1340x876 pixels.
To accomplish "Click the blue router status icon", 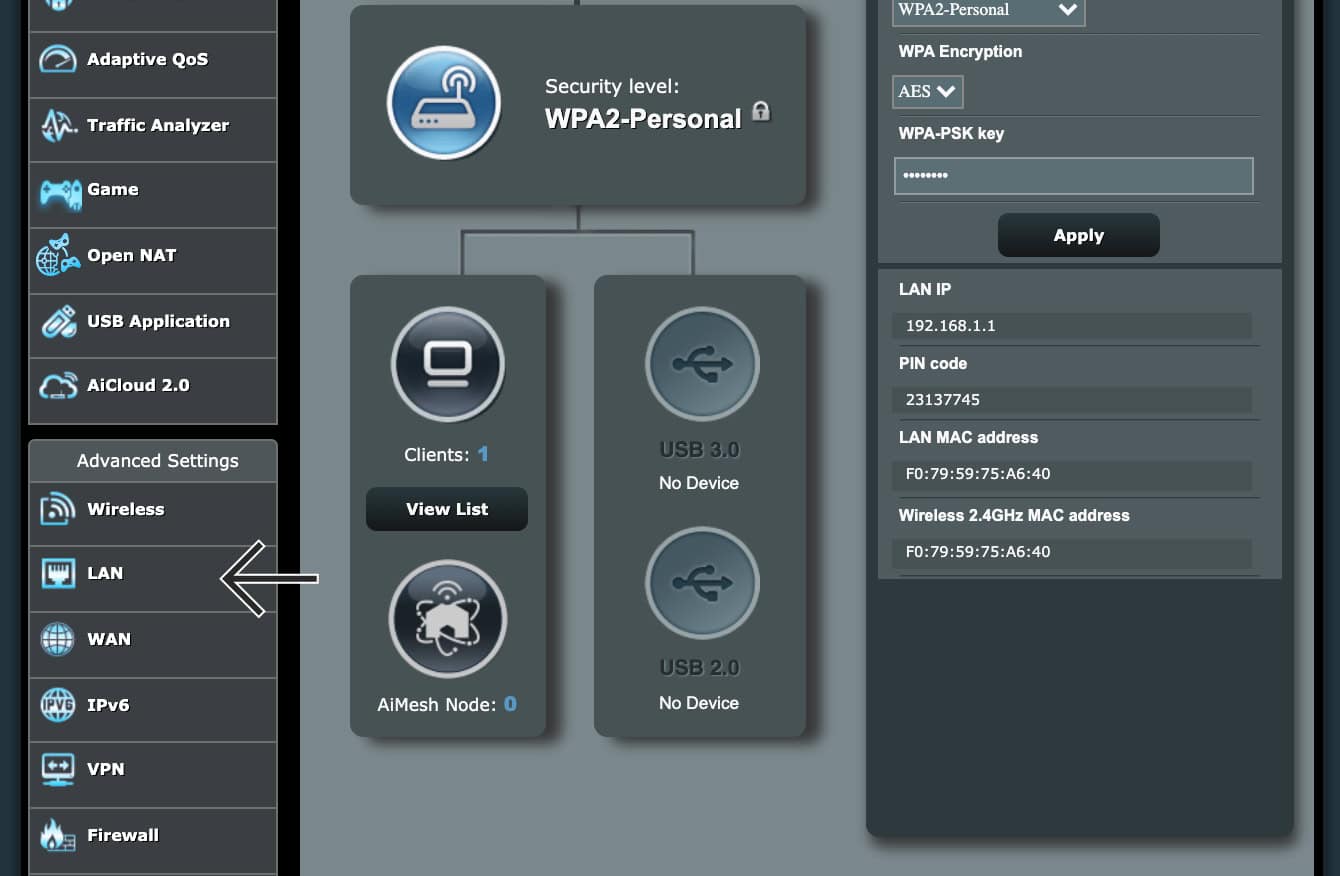I will click(x=443, y=102).
